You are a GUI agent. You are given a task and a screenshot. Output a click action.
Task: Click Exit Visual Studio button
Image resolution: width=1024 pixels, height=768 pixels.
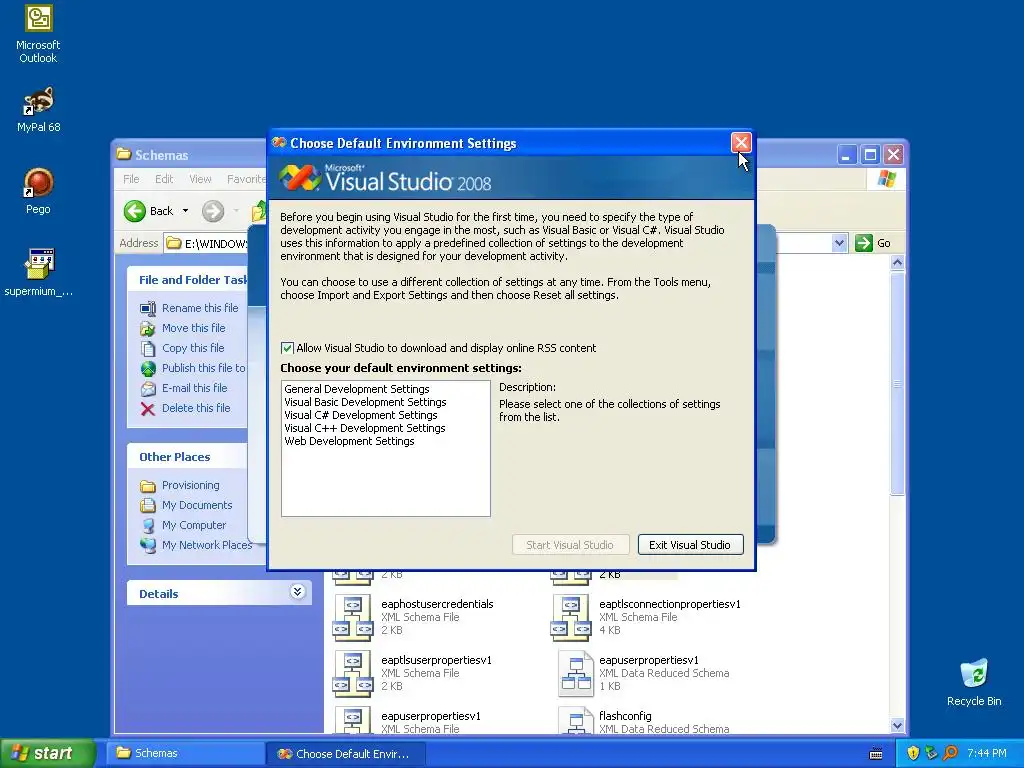click(x=690, y=545)
